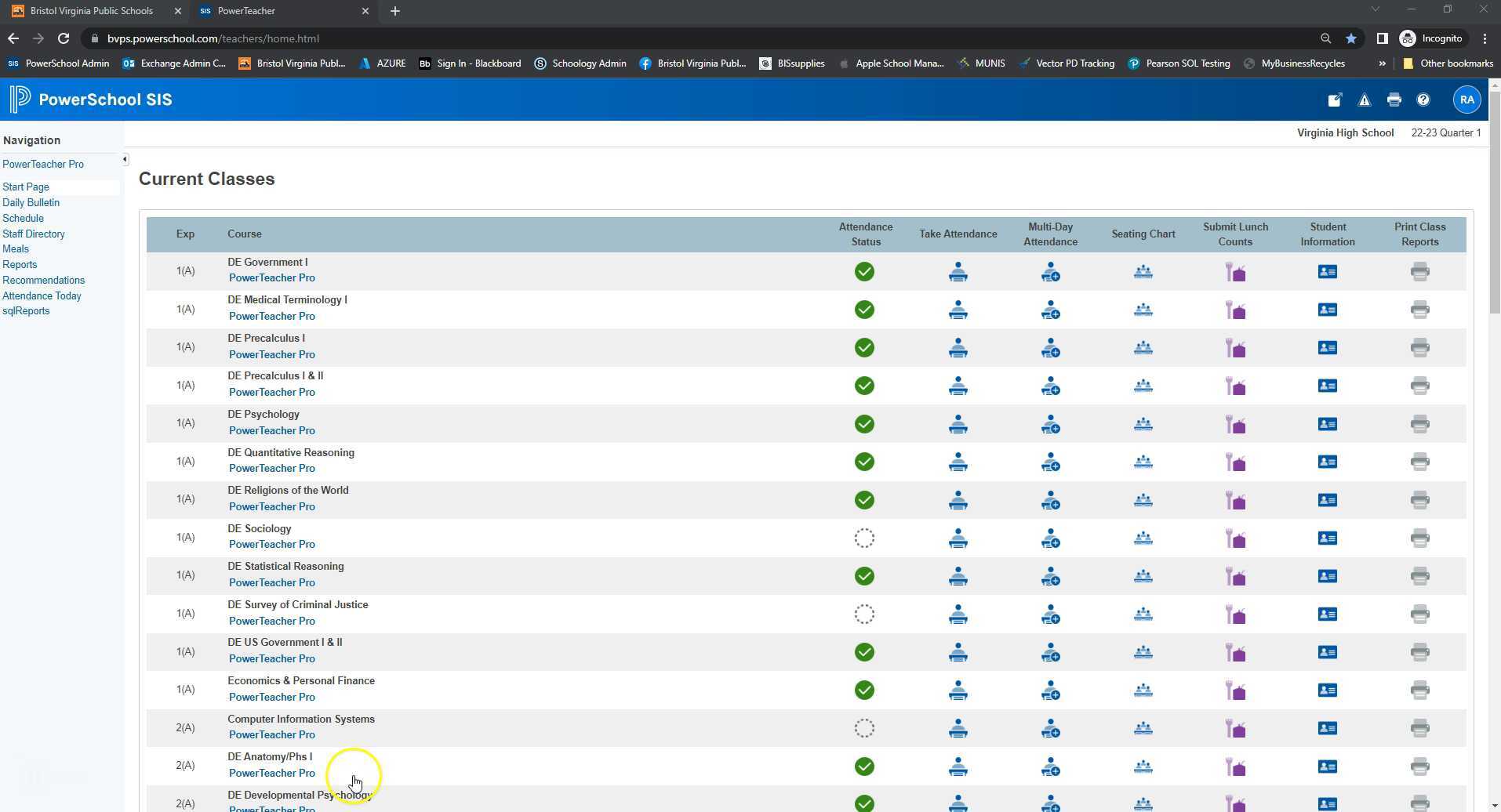Open PowerTeacher Pro for DE Government I
Viewport: 1501px width, 812px height.
coord(271,277)
